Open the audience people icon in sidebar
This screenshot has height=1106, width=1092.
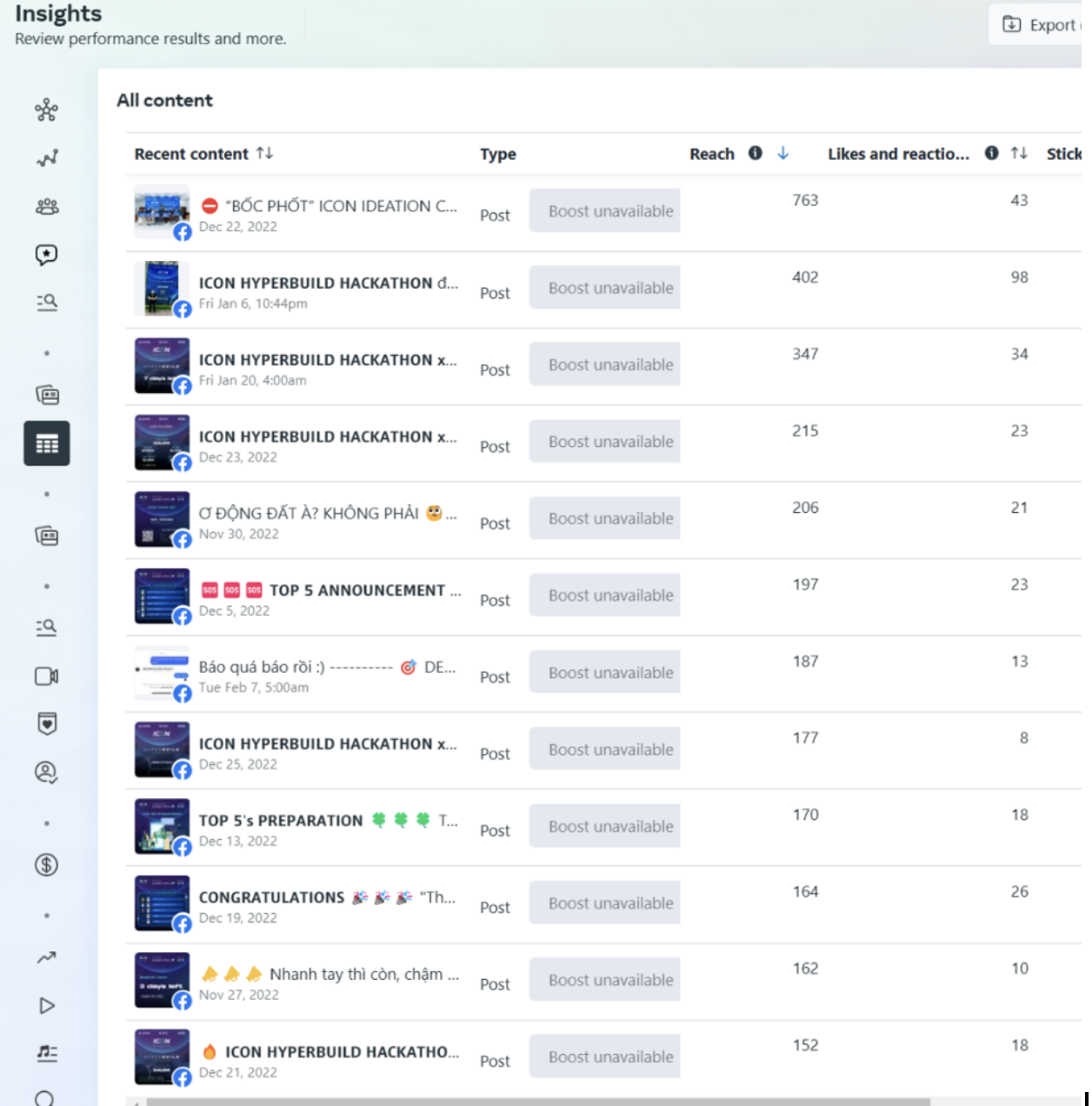tap(46, 206)
